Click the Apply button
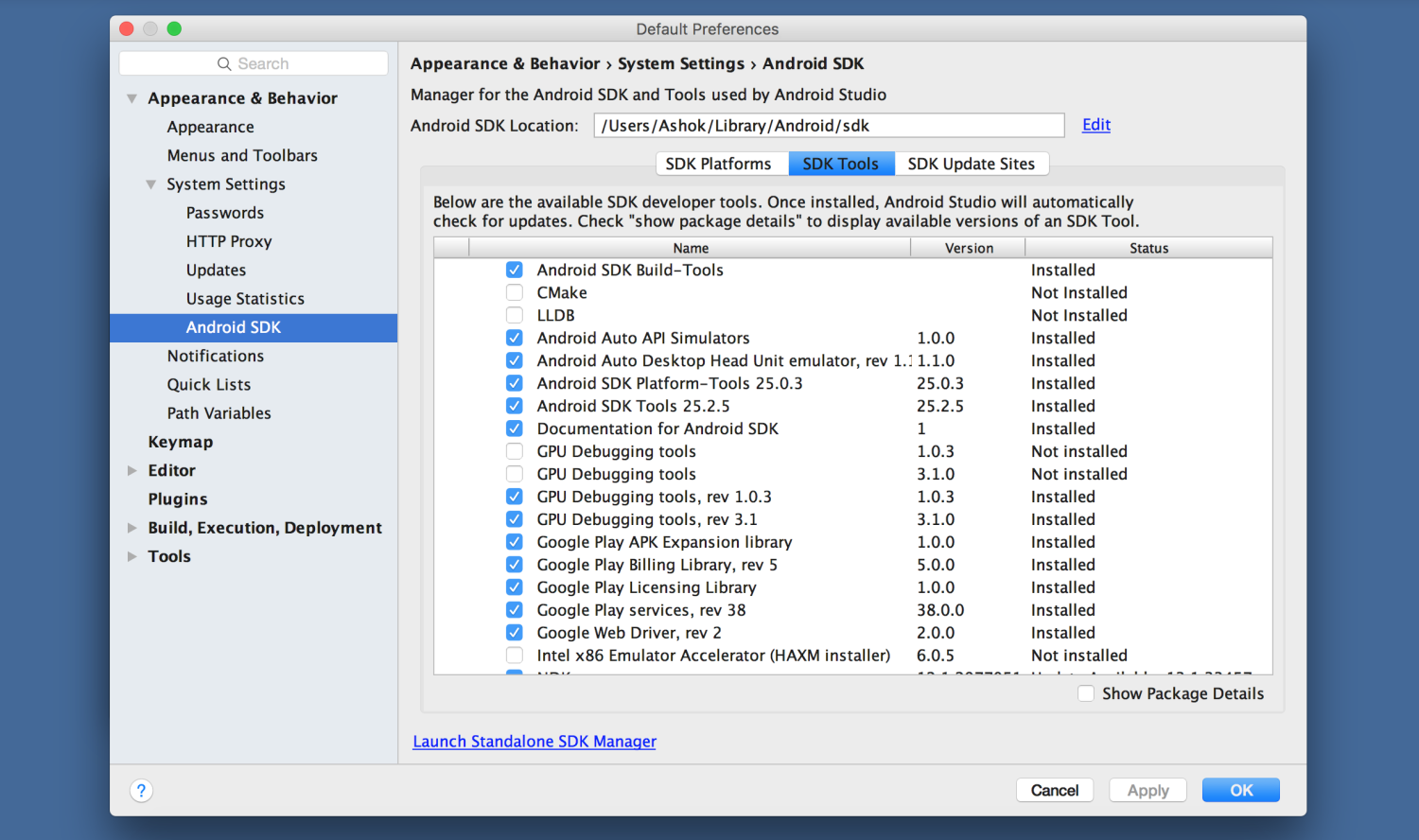1419x840 pixels. click(1147, 790)
